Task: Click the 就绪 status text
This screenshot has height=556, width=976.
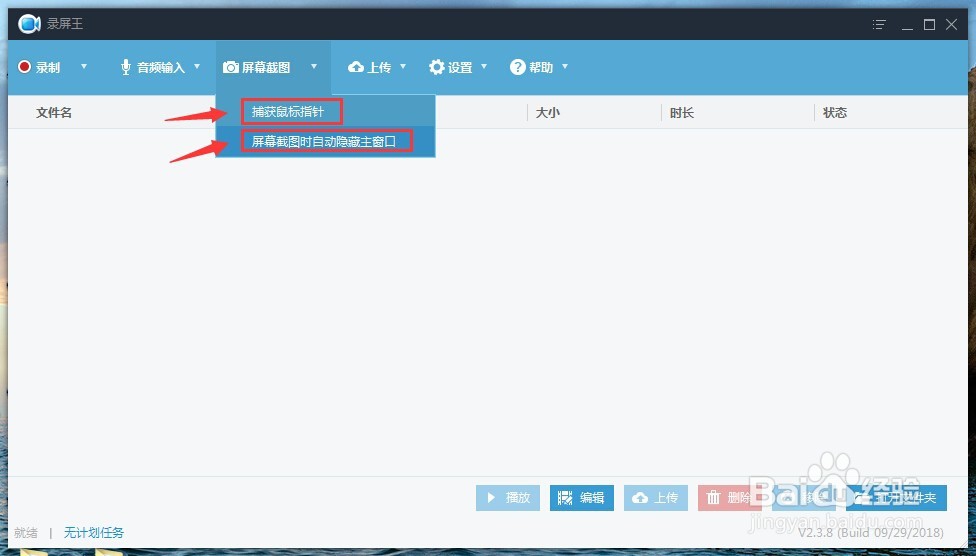Action: (x=26, y=533)
